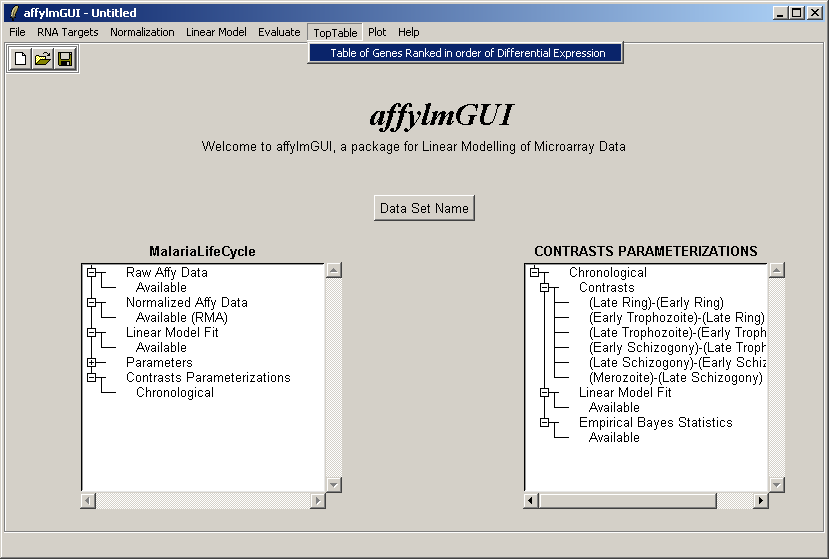Open the RNA Targets menu
The width and height of the screenshot is (829, 559).
68,32
